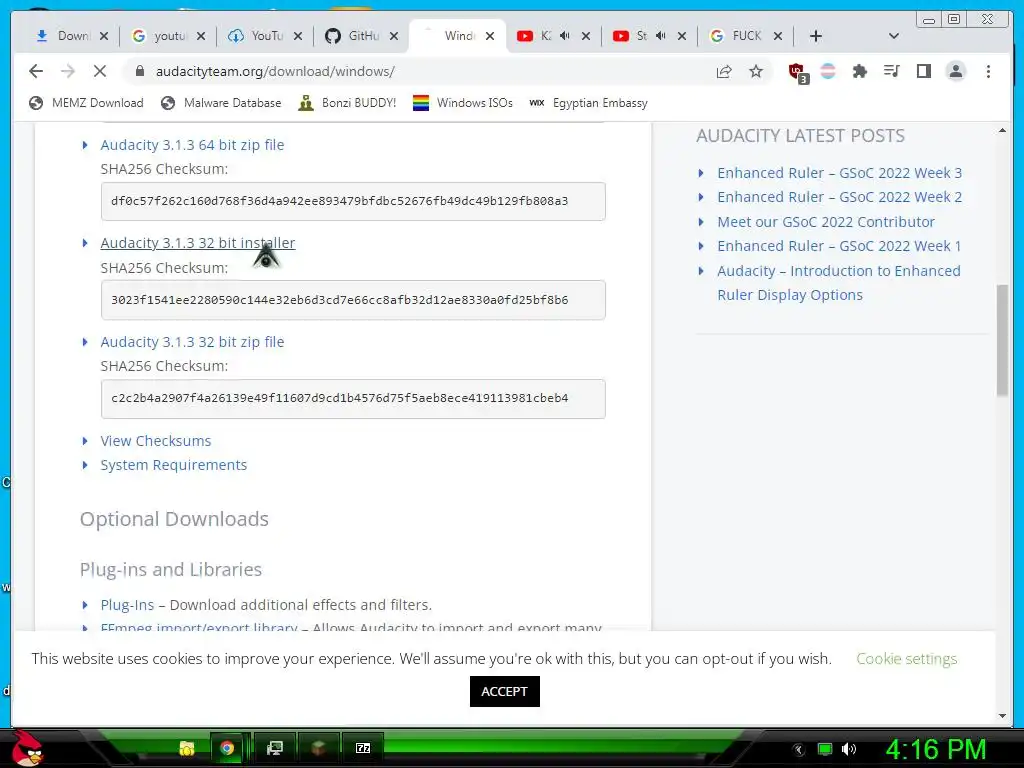Click the lock icon in the address bar
This screenshot has height=768, width=1024.
tap(139, 71)
